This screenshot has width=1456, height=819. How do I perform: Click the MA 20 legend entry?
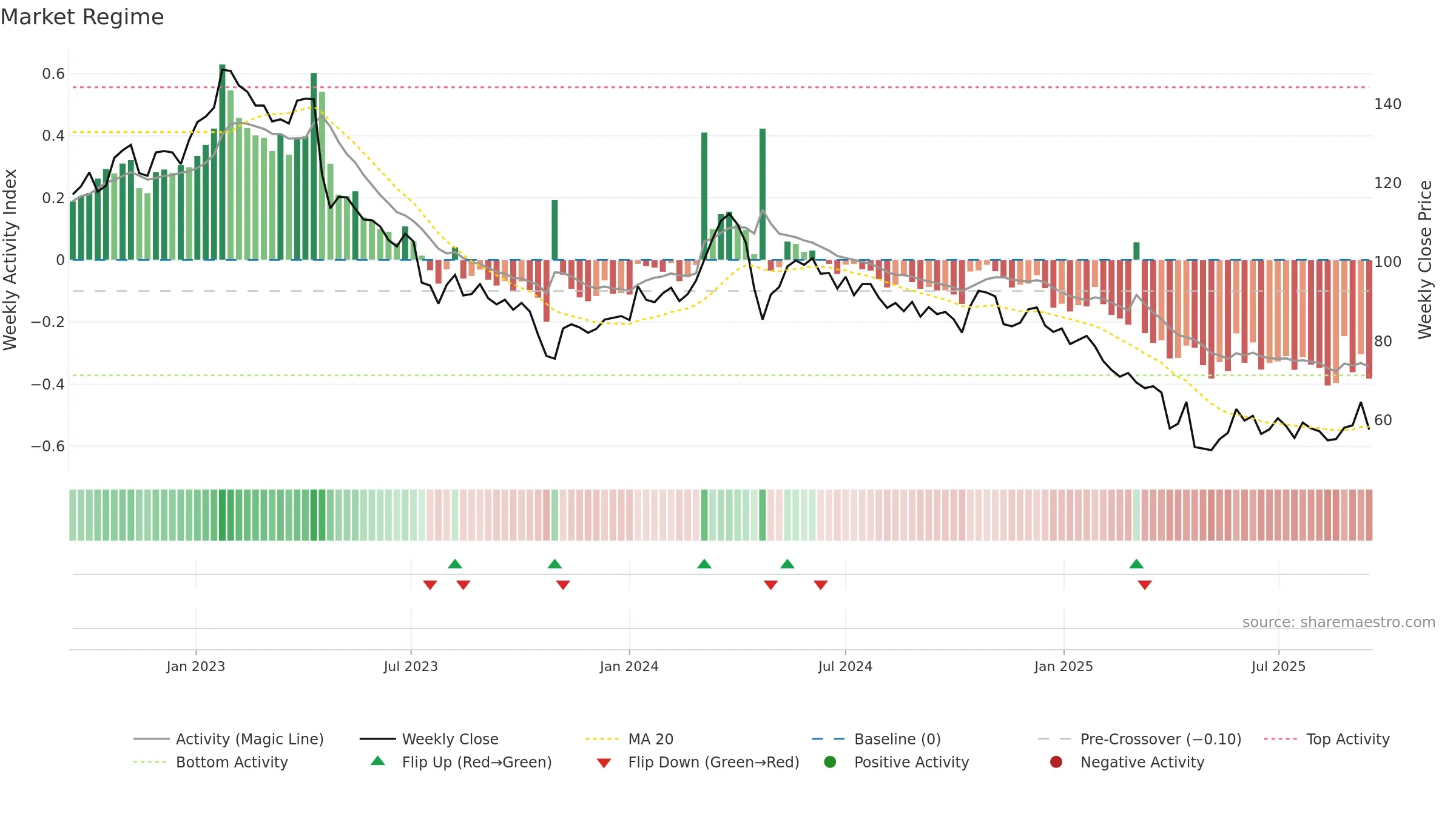point(630,739)
